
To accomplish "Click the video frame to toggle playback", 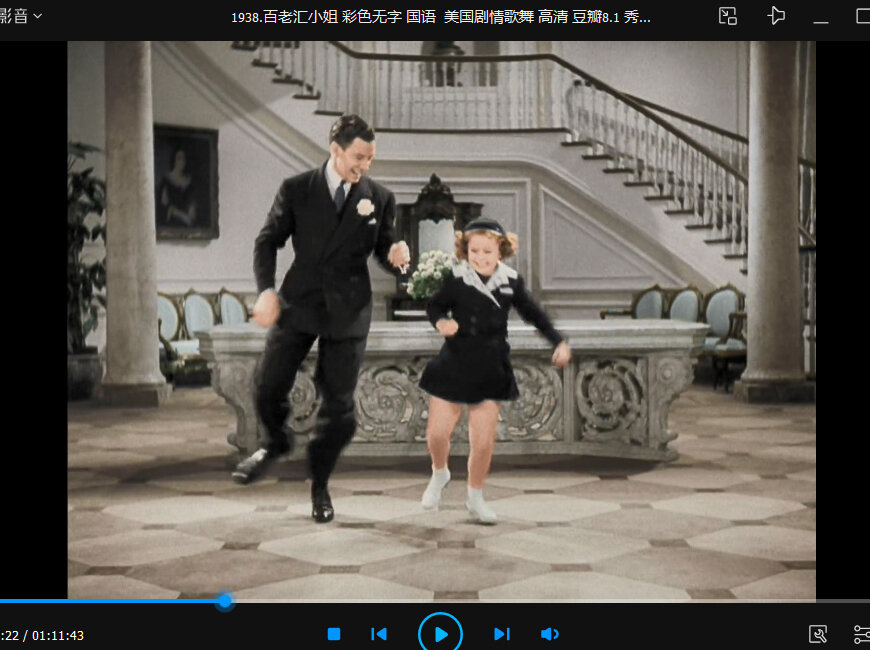I will [441, 320].
